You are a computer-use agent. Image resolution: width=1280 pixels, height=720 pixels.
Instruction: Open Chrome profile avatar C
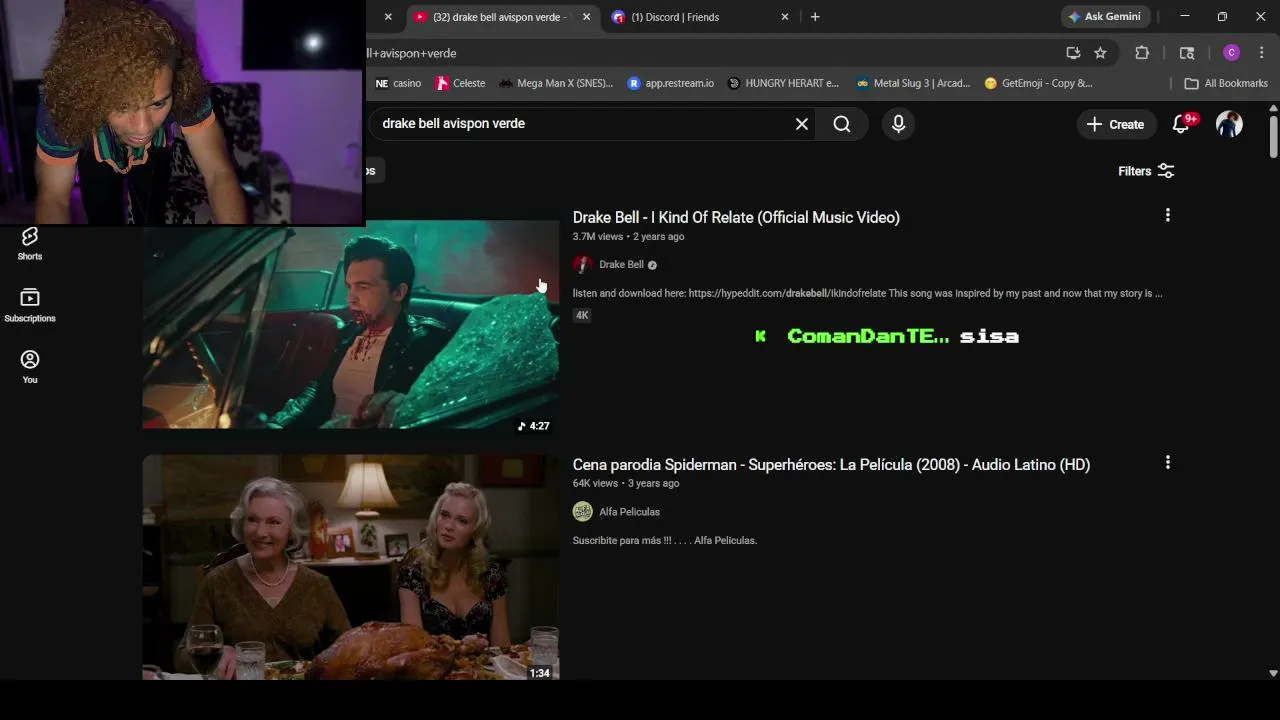[x=1231, y=53]
